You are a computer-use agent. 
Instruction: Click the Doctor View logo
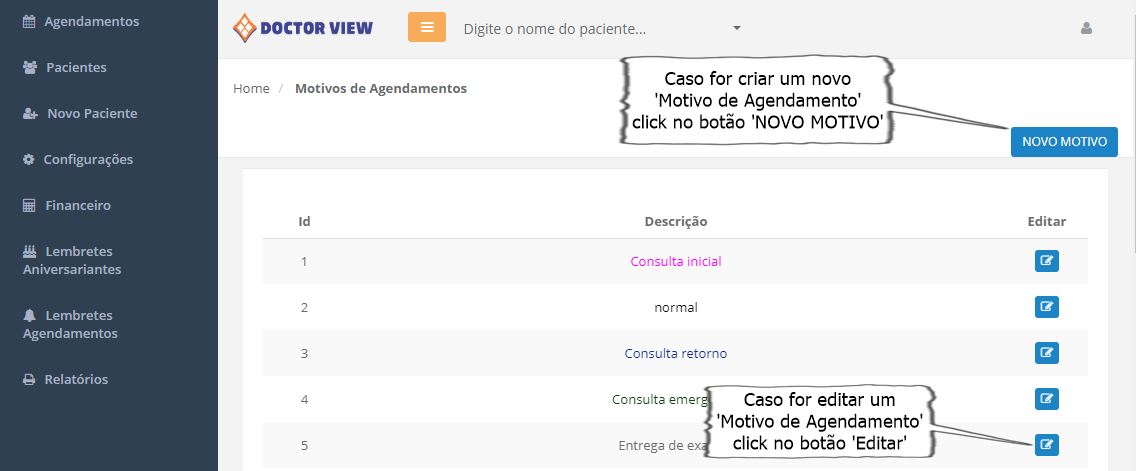302,28
